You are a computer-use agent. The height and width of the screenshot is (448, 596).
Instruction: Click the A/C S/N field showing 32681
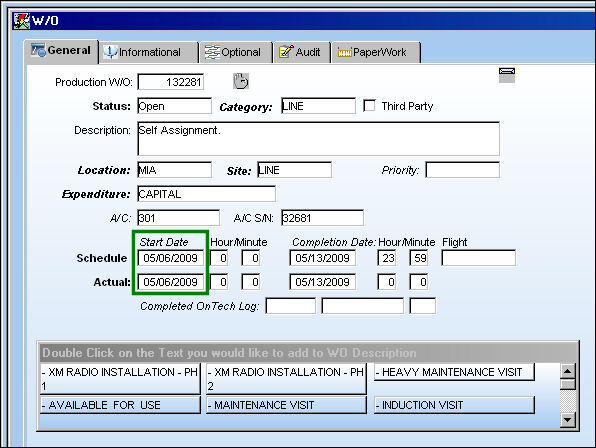(322, 218)
